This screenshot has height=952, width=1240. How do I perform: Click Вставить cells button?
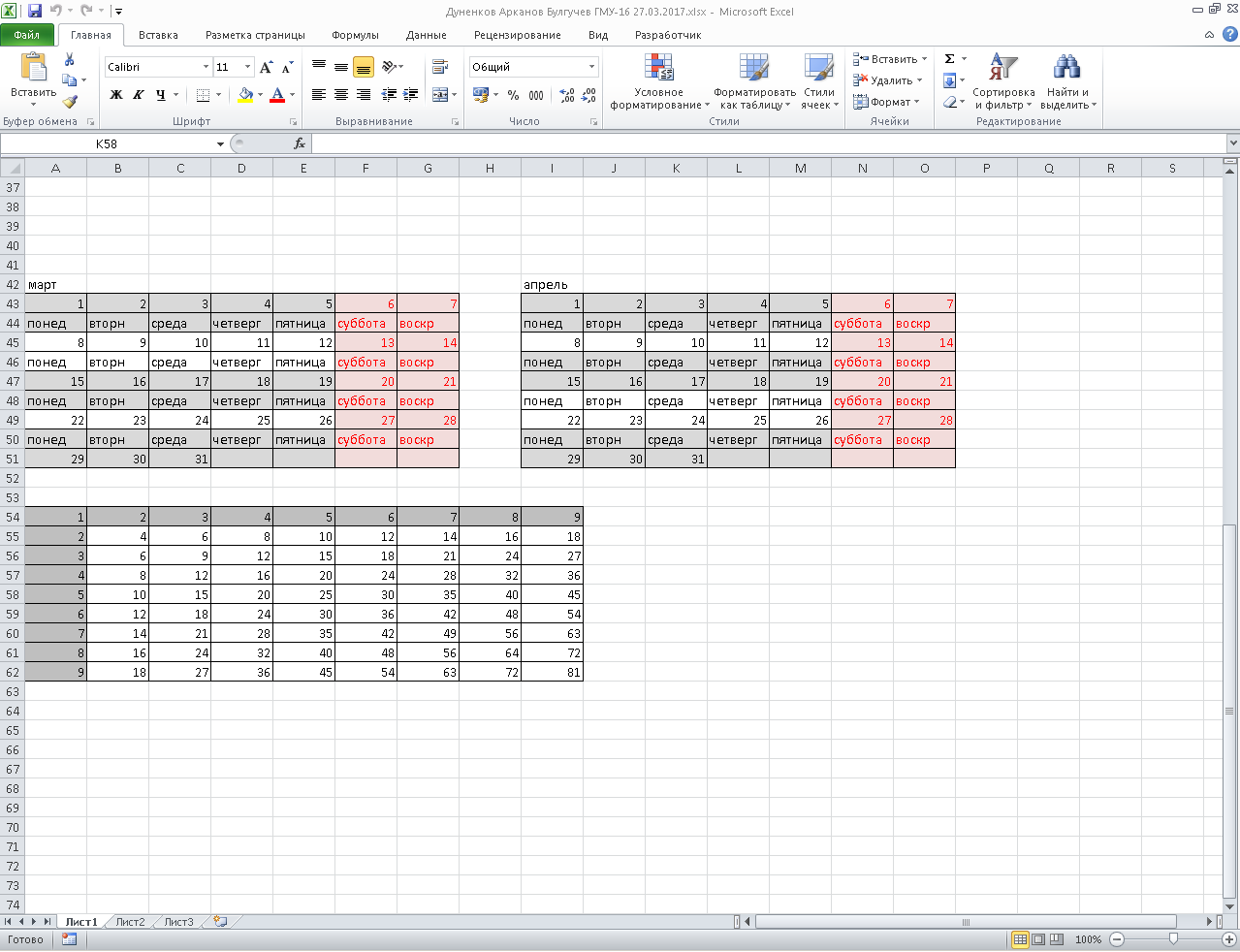890,59
